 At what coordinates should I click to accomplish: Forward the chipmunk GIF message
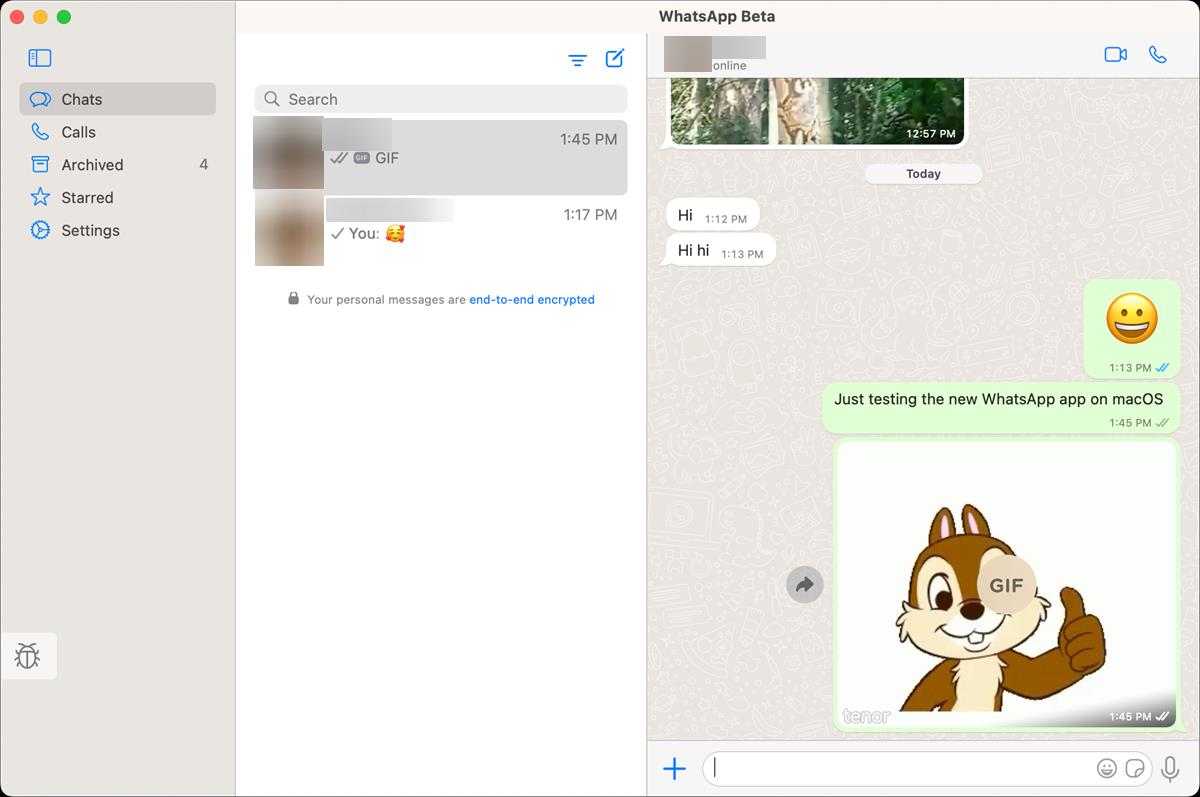pyautogui.click(x=804, y=584)
